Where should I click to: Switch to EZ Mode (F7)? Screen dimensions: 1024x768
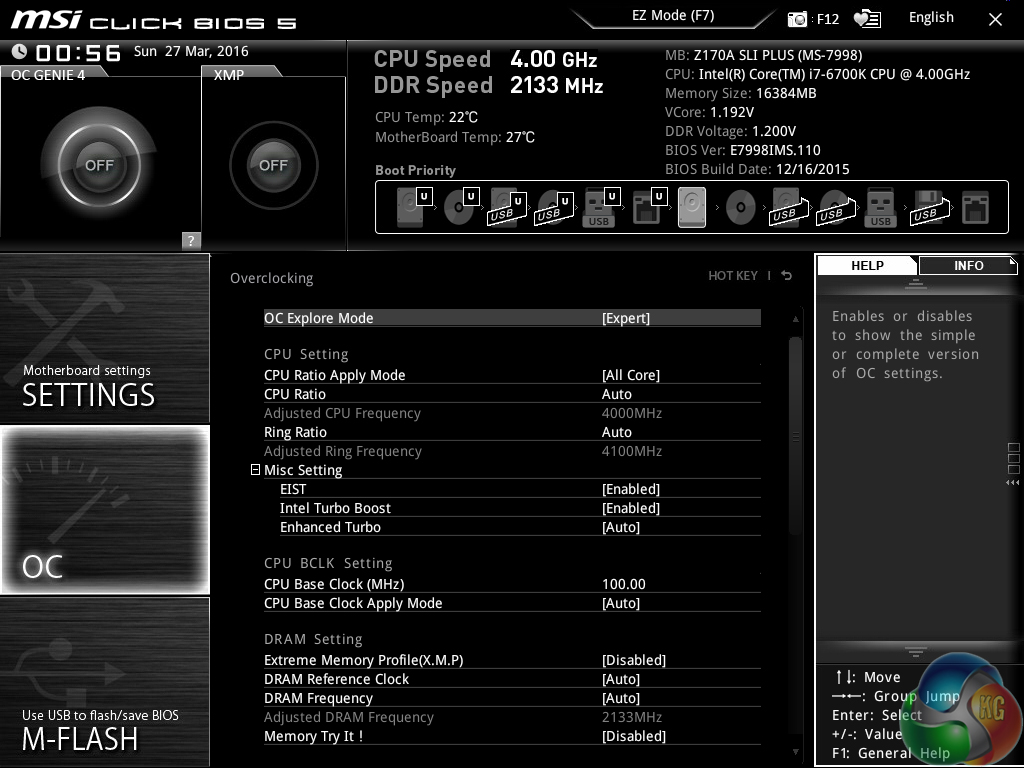click(672, 16)
